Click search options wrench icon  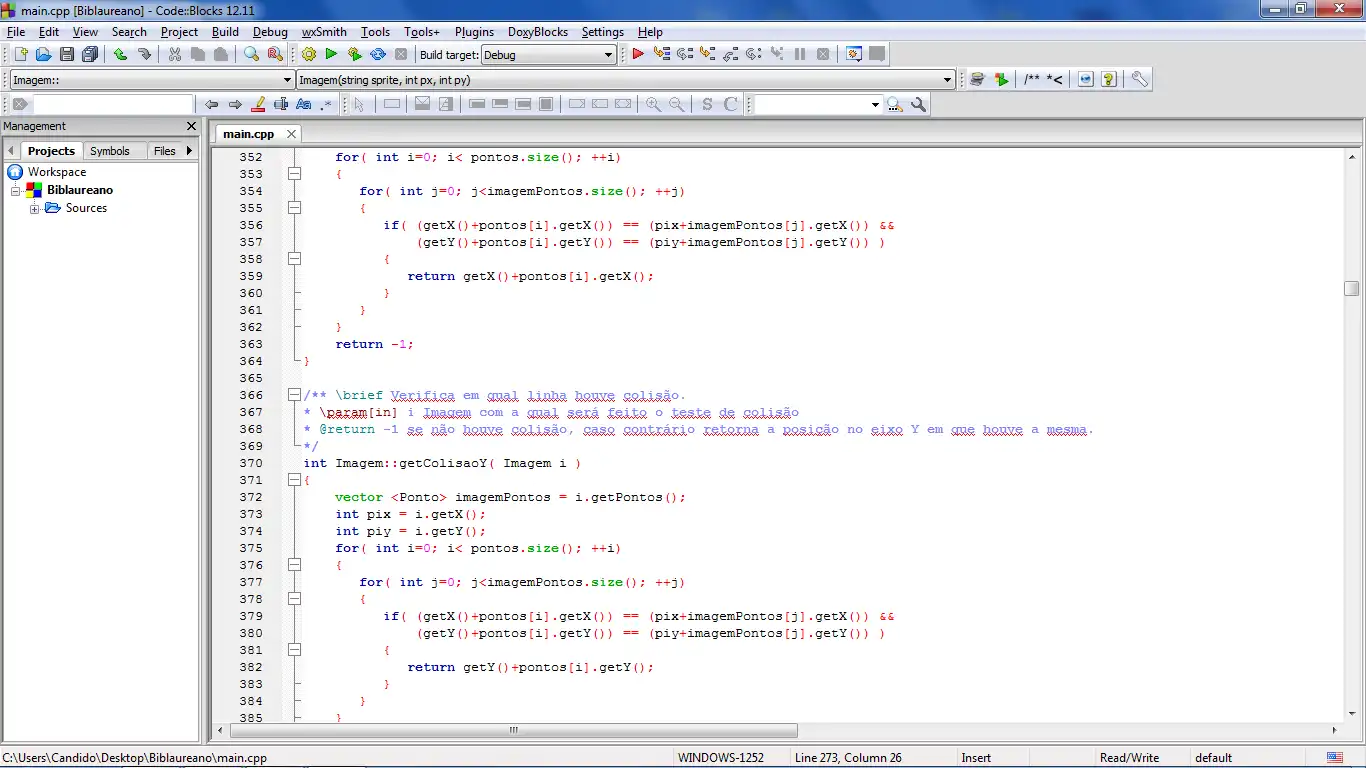919,104
